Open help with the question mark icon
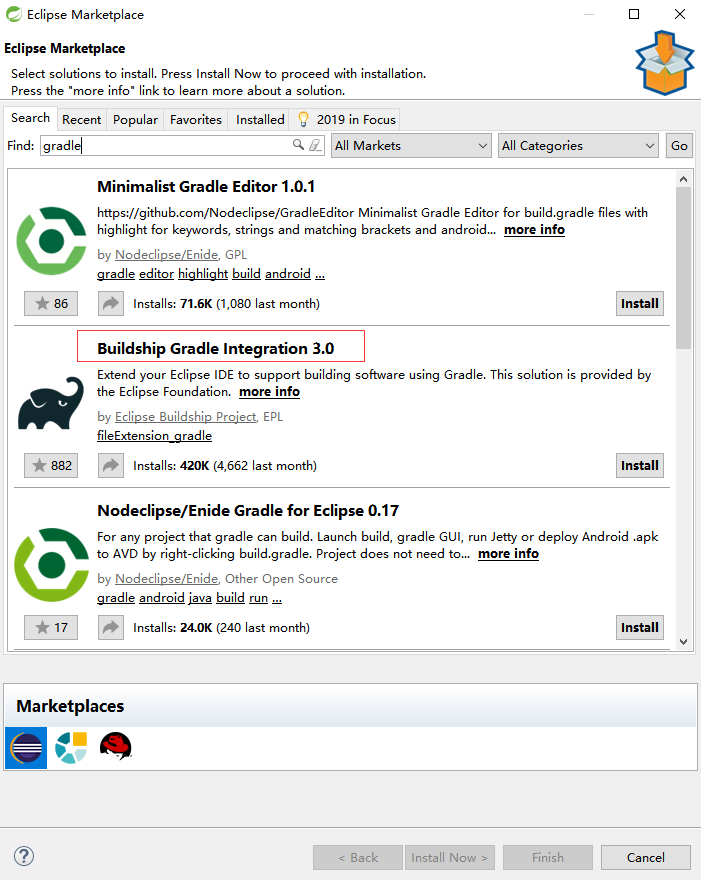The image size is (701, 880). [x=24, y=856]
